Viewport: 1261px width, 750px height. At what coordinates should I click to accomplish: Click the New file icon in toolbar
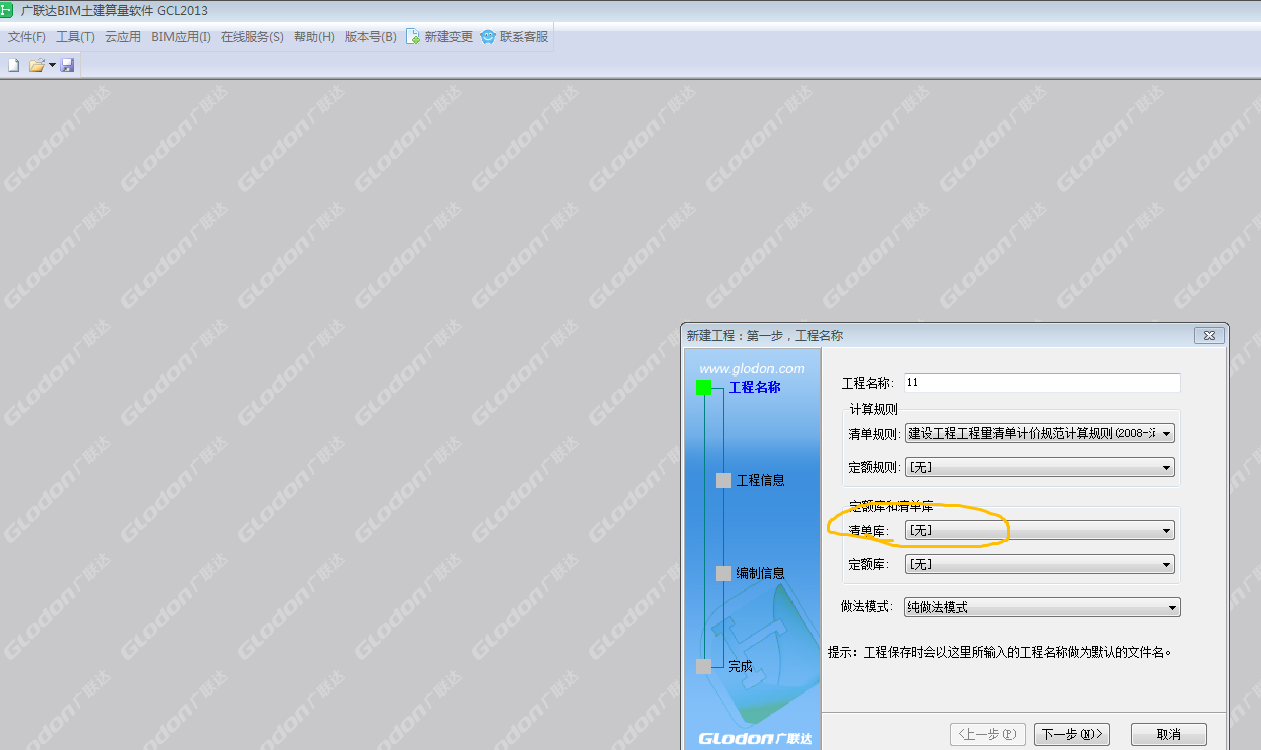point(13,65)
